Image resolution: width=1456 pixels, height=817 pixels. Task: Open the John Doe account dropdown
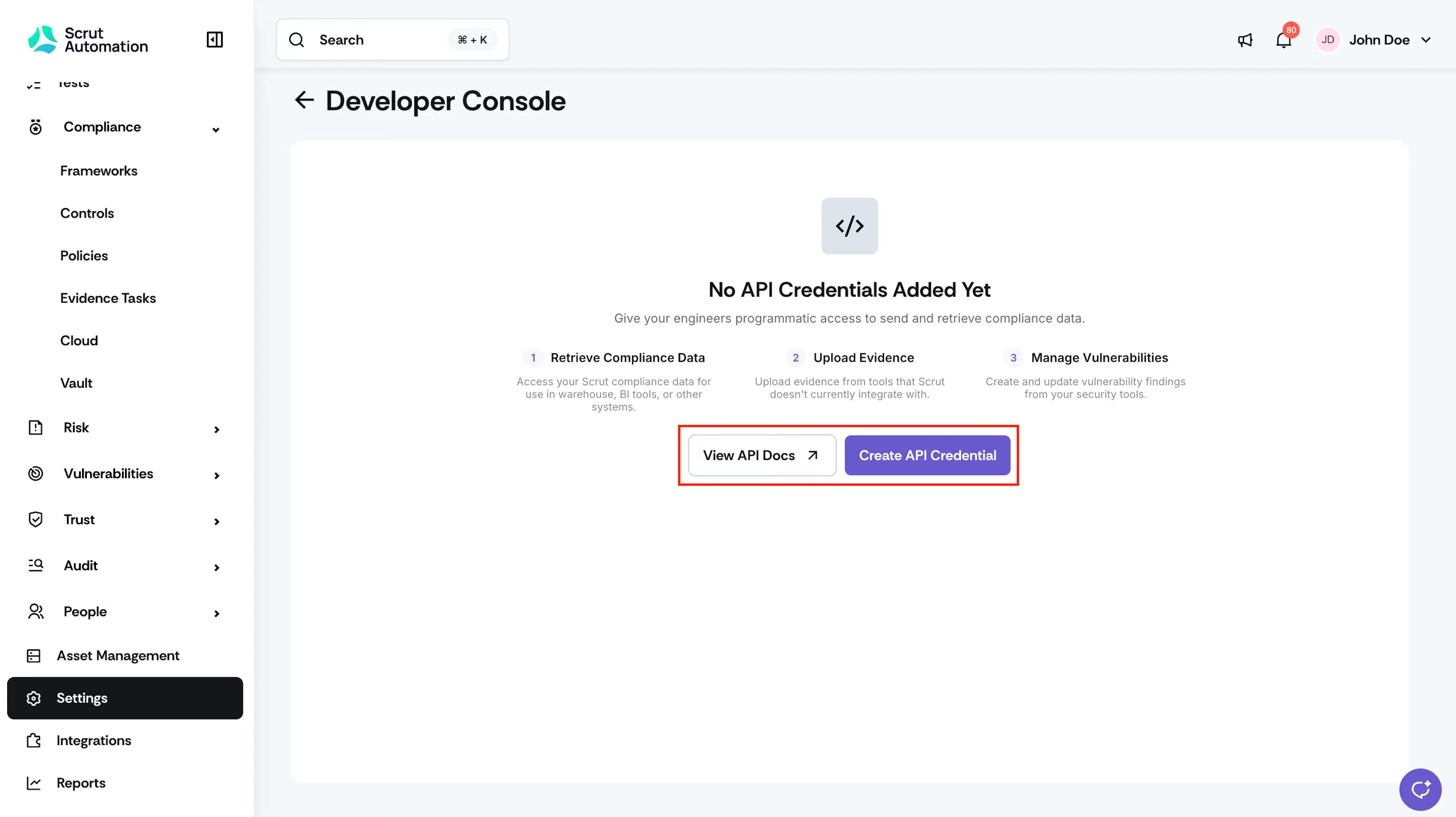pyautogui.click(x=1426, y=40)
